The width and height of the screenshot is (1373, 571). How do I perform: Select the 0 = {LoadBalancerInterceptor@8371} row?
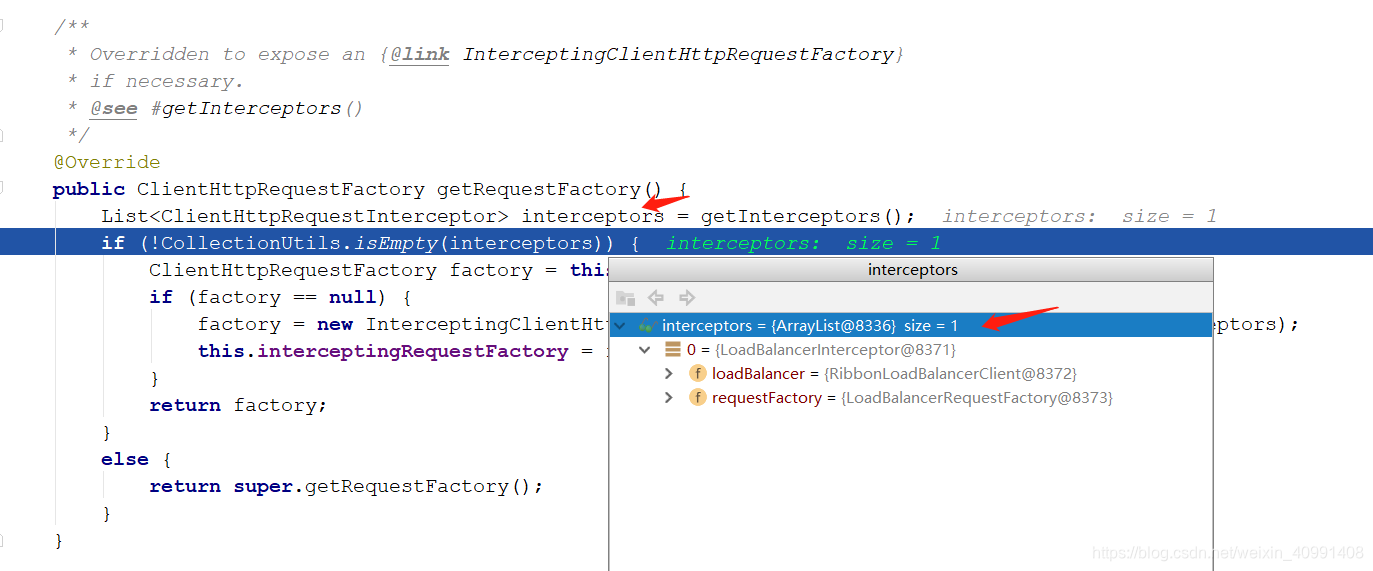(x=911, y=350)
